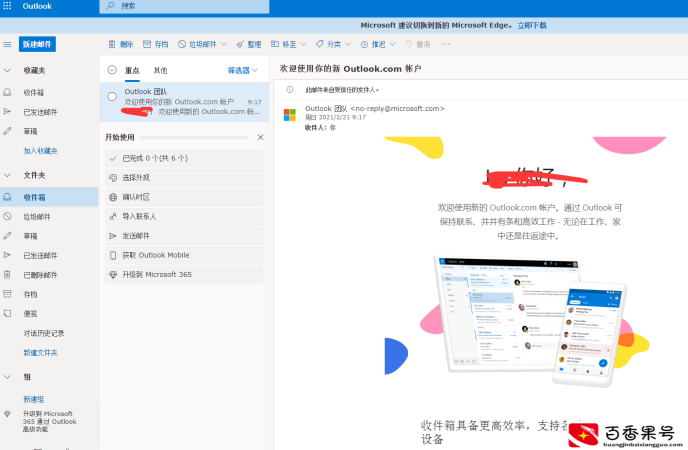Click the Outlook brand title
688x450 pixels.
(x=37, y=6)
